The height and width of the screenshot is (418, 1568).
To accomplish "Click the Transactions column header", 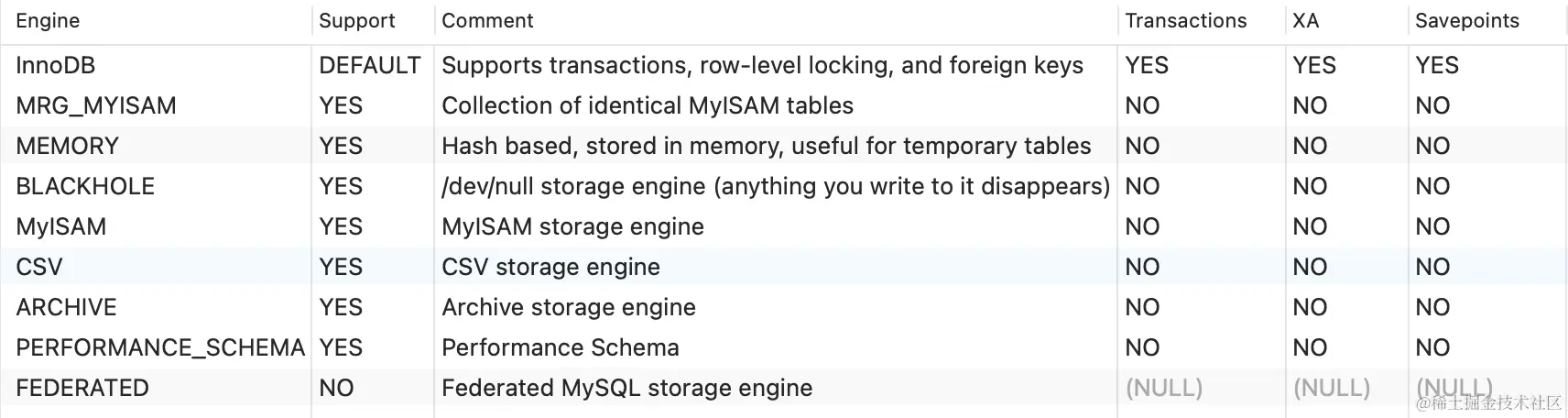I will pyautogui.click(x=1185, y=21).
